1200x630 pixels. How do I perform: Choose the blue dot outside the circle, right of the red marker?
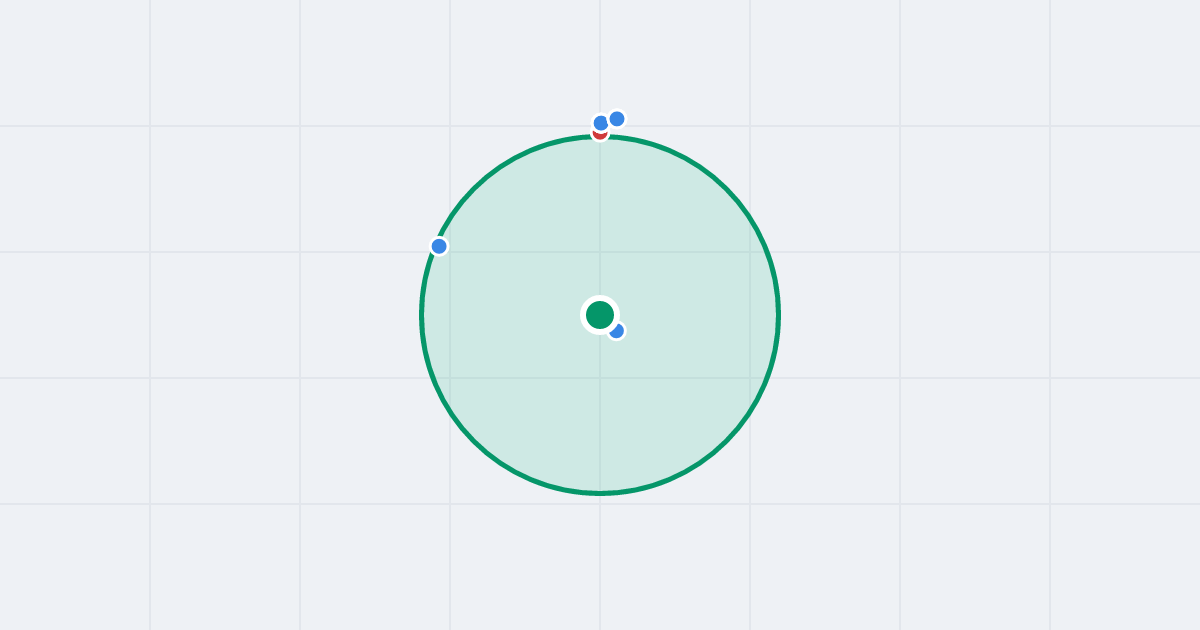(x=617, y=119)
